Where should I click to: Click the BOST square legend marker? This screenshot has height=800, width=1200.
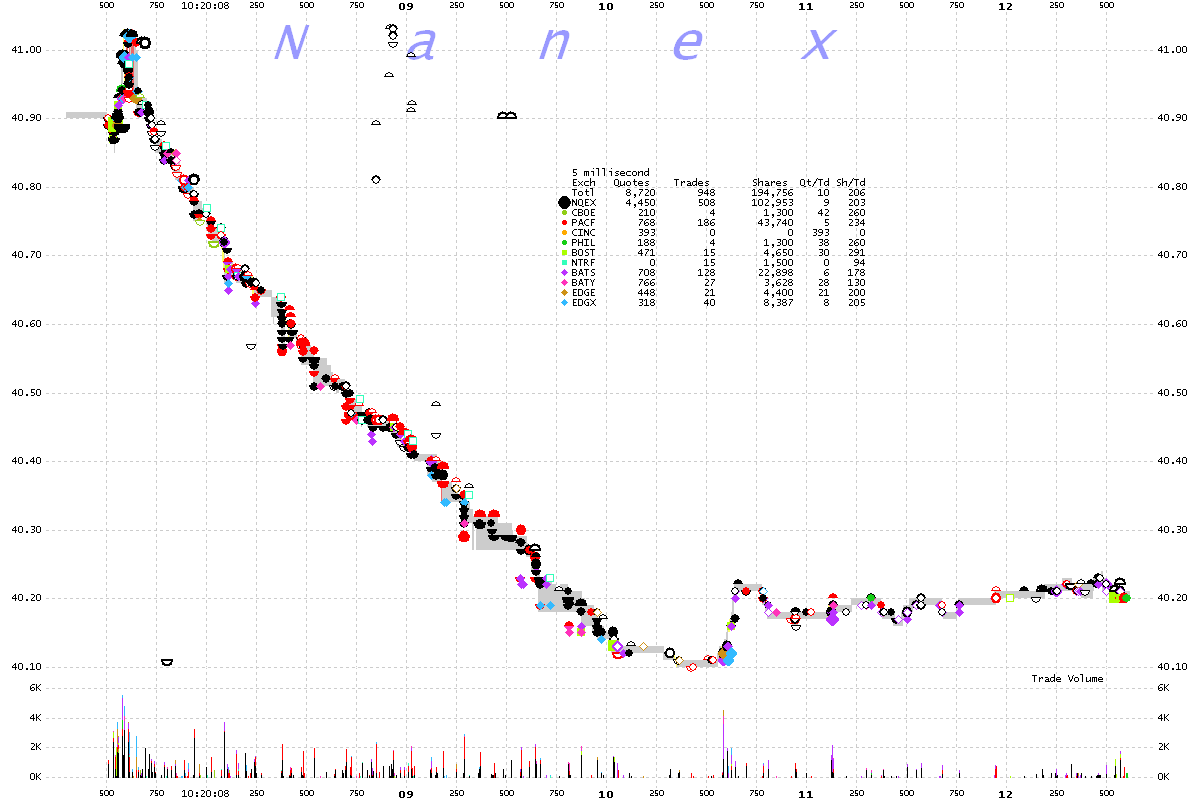[x=563, y=253]
